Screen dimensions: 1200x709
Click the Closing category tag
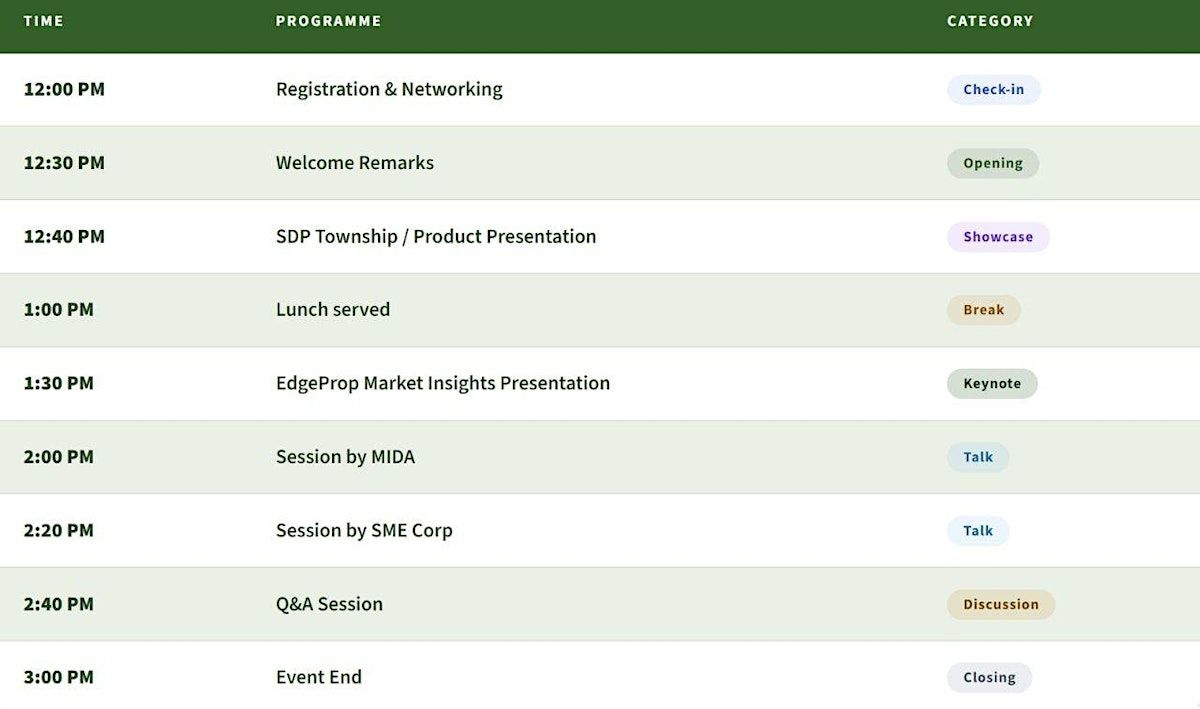[989, 677]
